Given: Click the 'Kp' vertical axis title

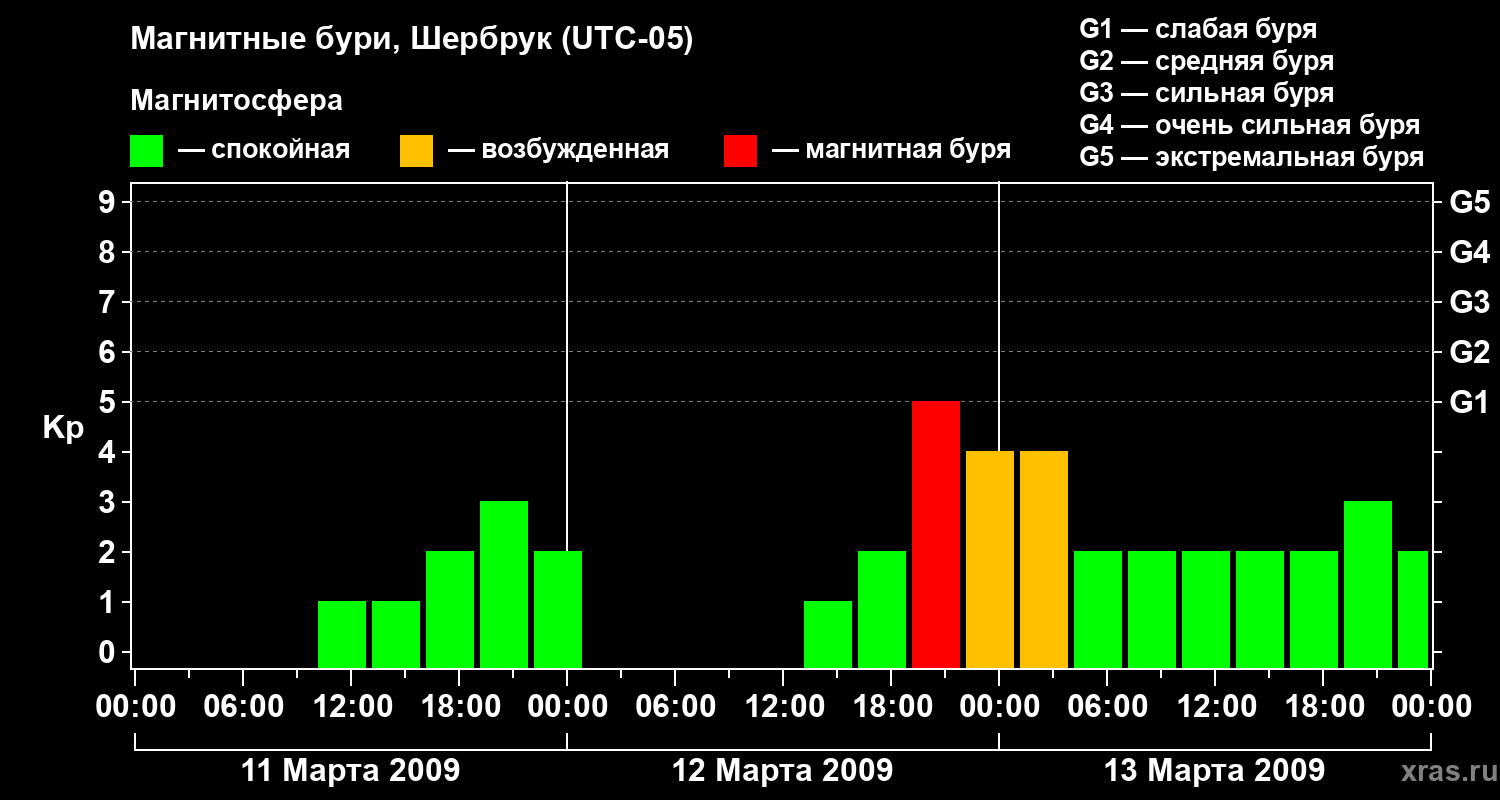Looking at the screenshot, I should tap(63, 428).
